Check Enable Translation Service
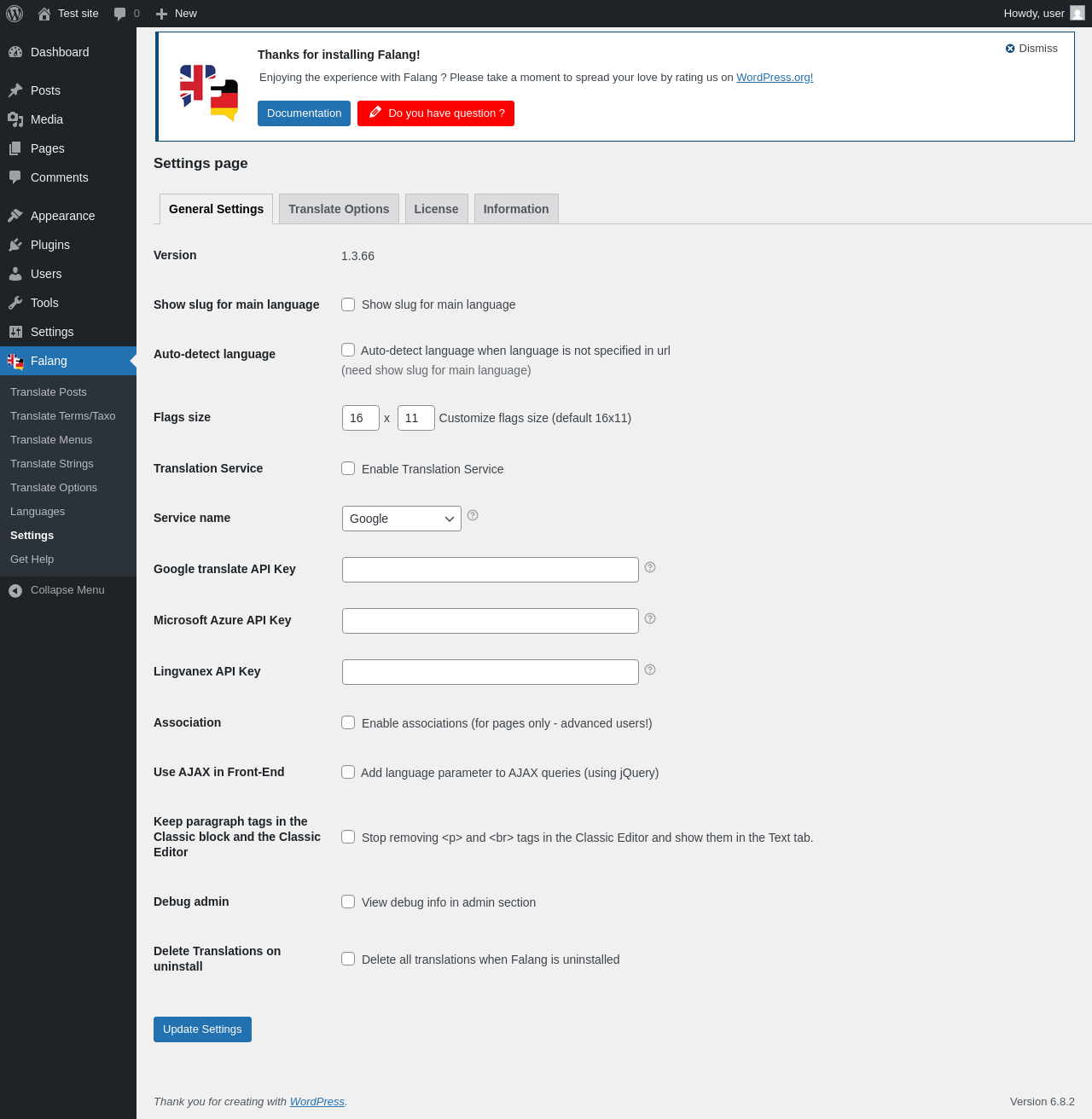1092x1119 pixels. 348,468
